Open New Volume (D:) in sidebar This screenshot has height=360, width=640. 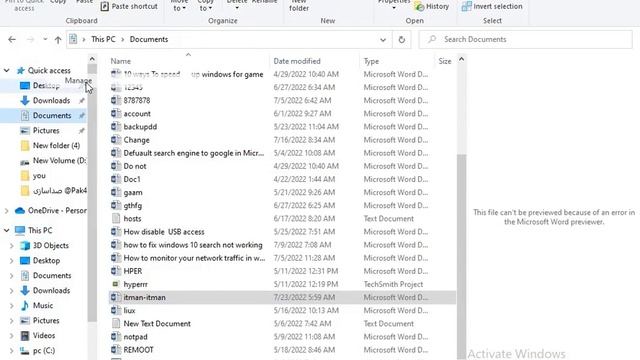pos(59,161)
